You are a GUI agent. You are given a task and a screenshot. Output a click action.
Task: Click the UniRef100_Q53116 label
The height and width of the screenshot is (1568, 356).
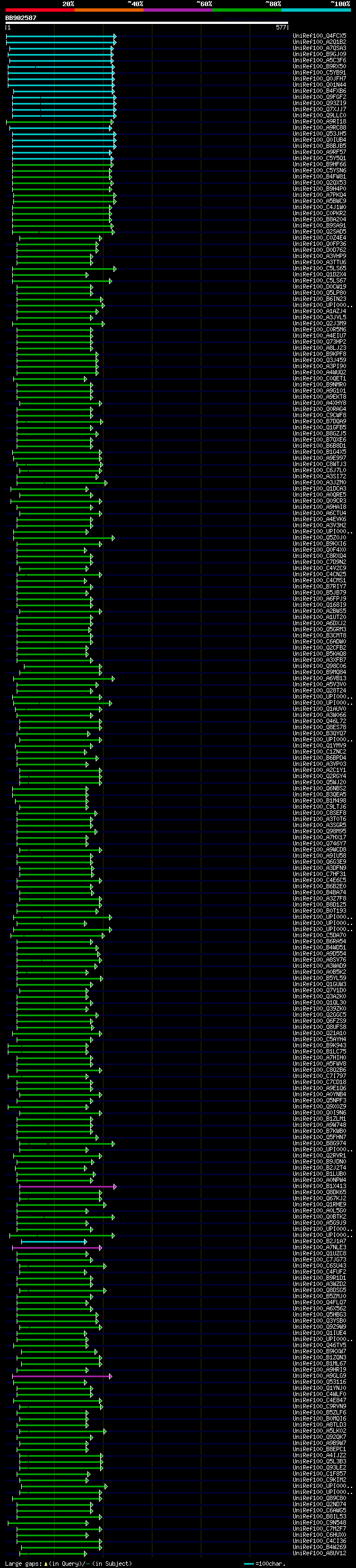319,1382
